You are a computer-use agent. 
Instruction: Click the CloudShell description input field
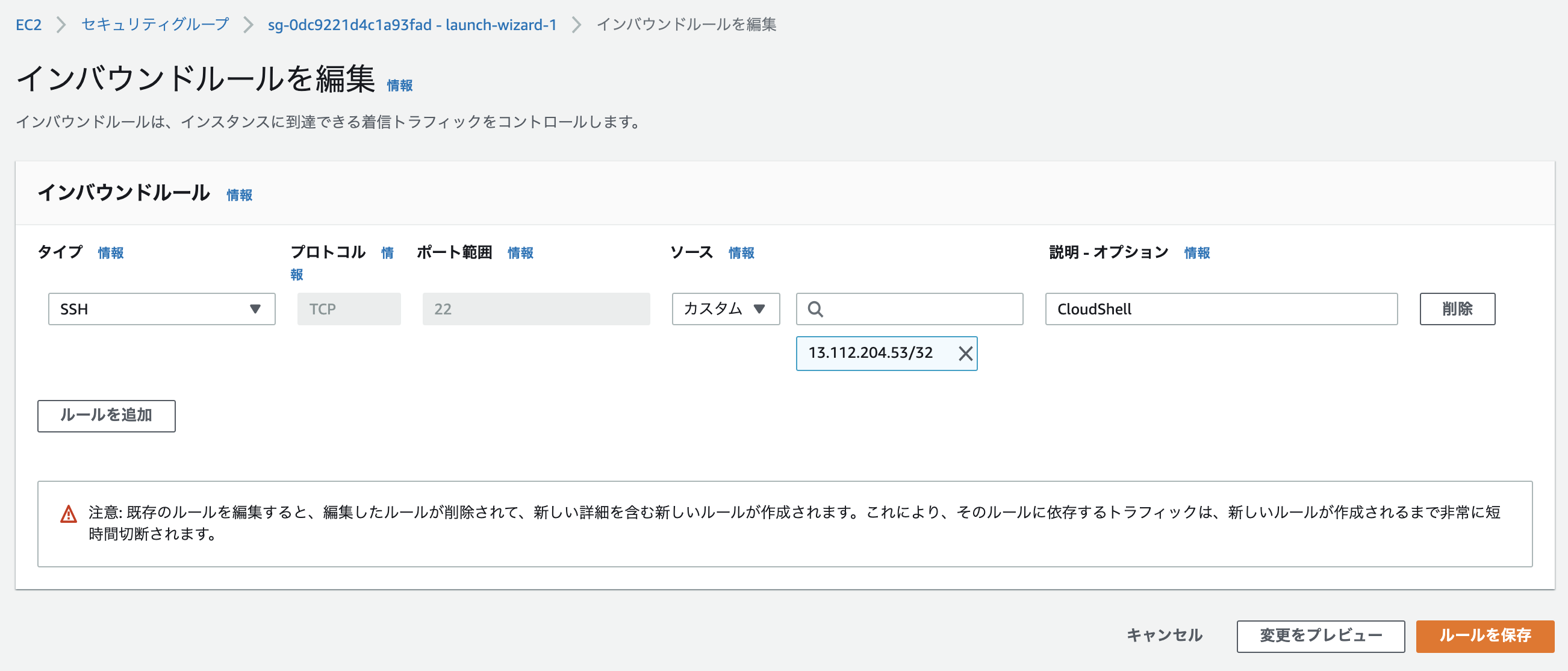click(1220, 309)
